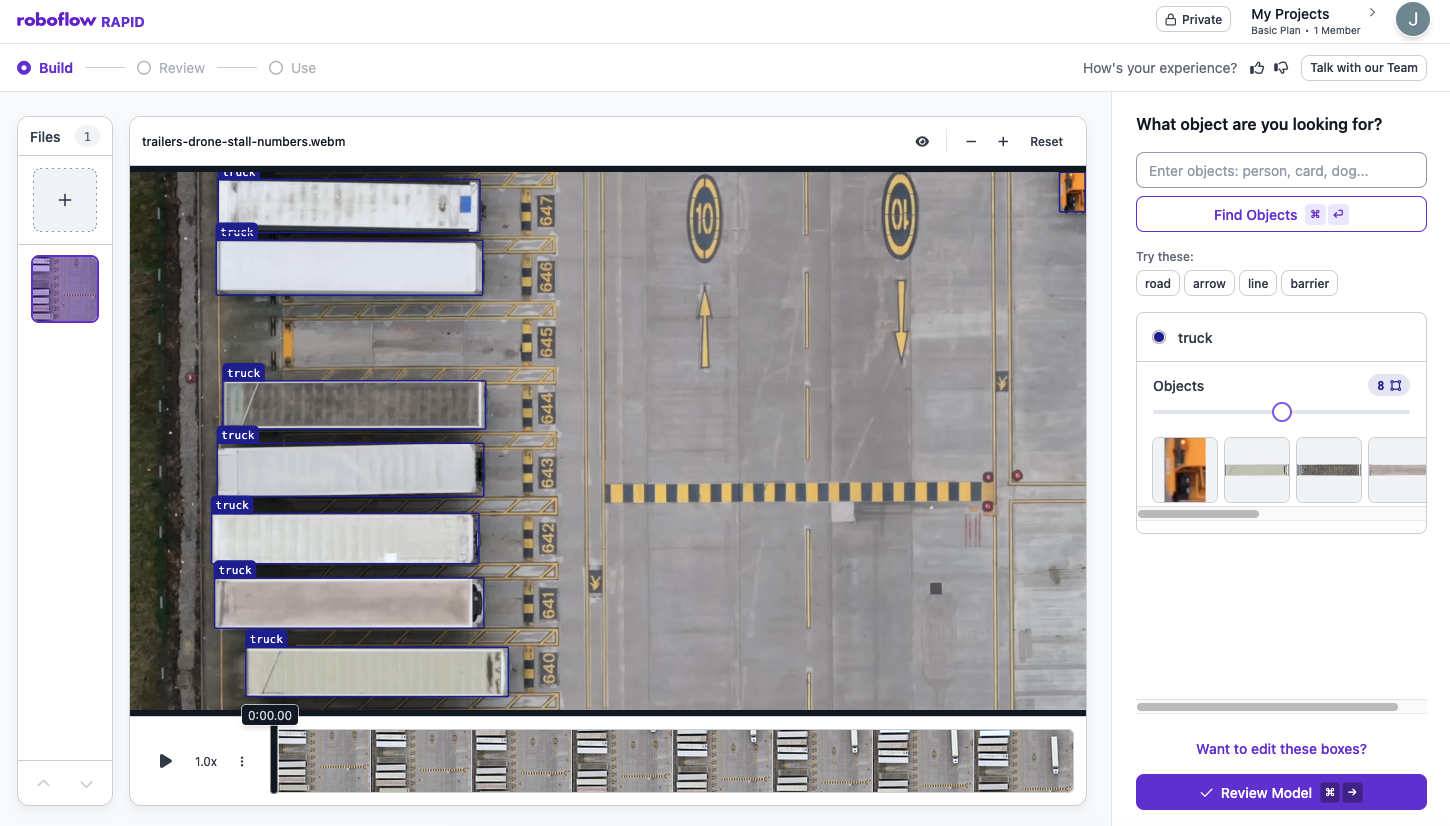Toggle annotation visibility eye icon

pyautogui.click(x=922, y=142)
